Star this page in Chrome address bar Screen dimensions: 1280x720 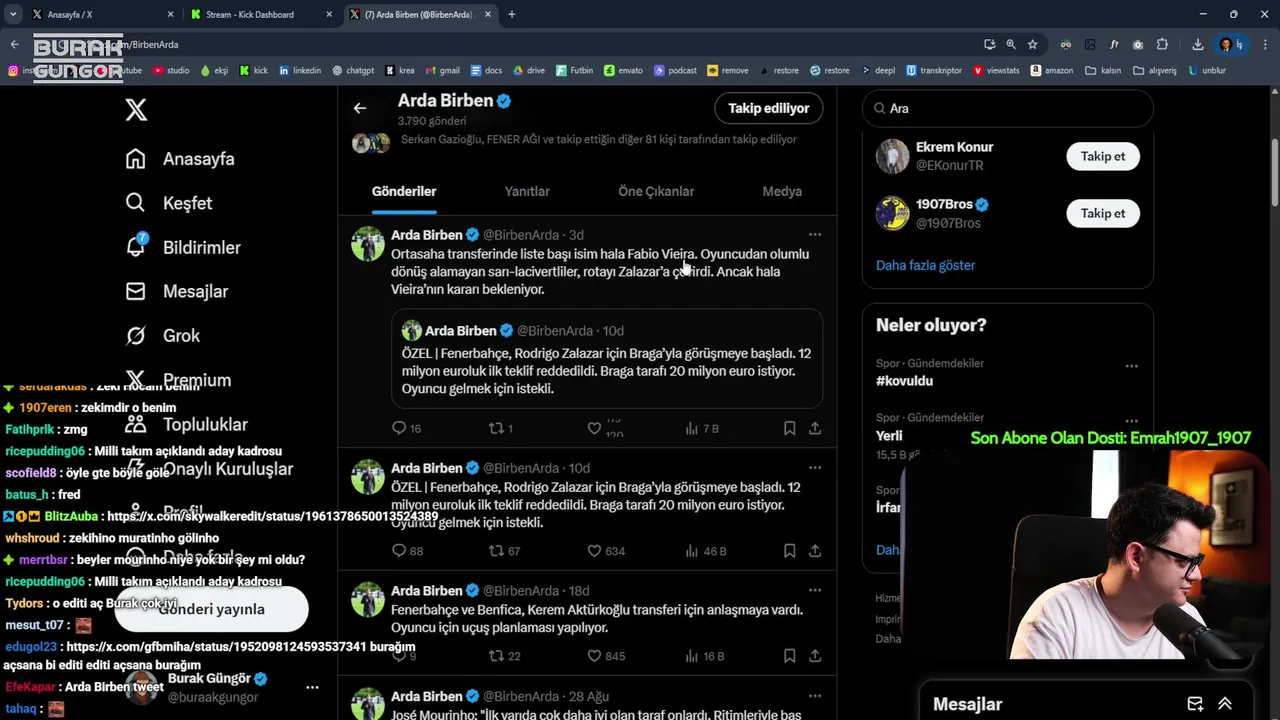coord(1033,44)
